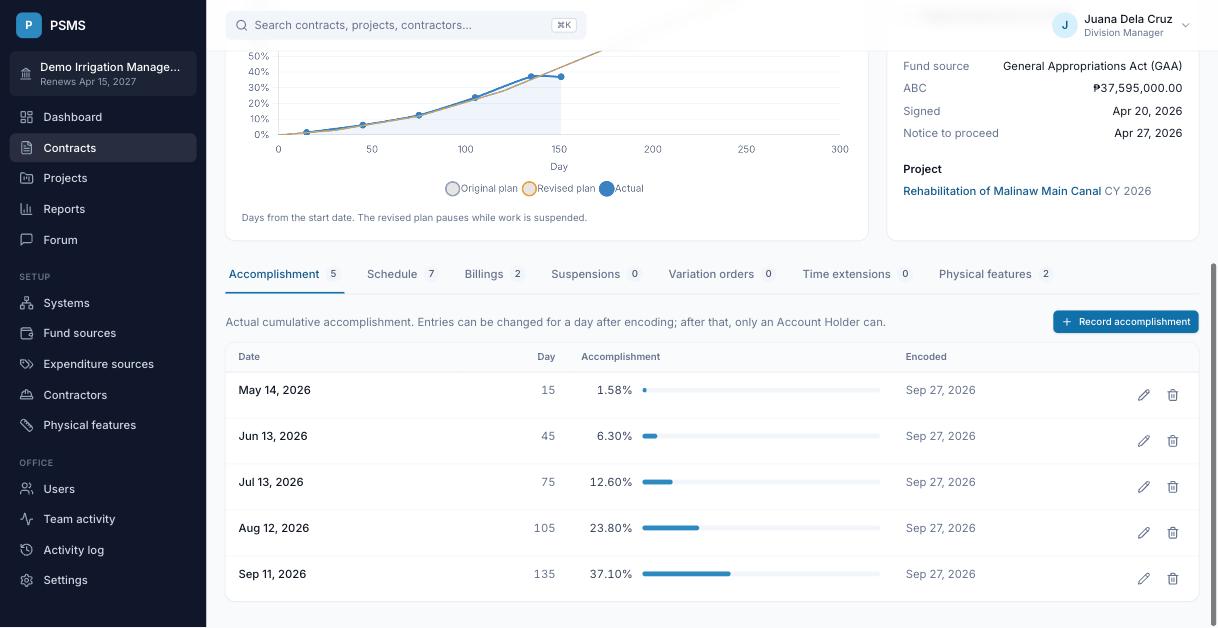Click the Systems network icon

click(x=26, y=303)
